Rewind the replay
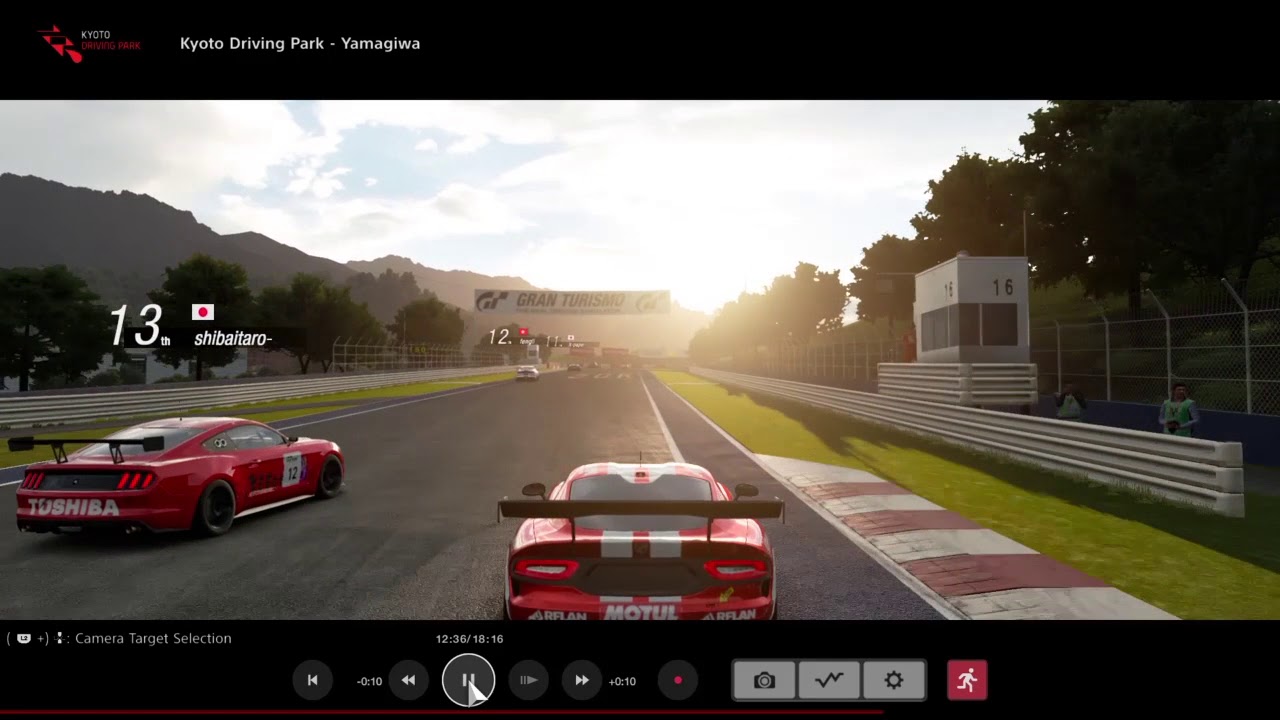The height and width of the screenshot is (720, 1280). (408, 680)
